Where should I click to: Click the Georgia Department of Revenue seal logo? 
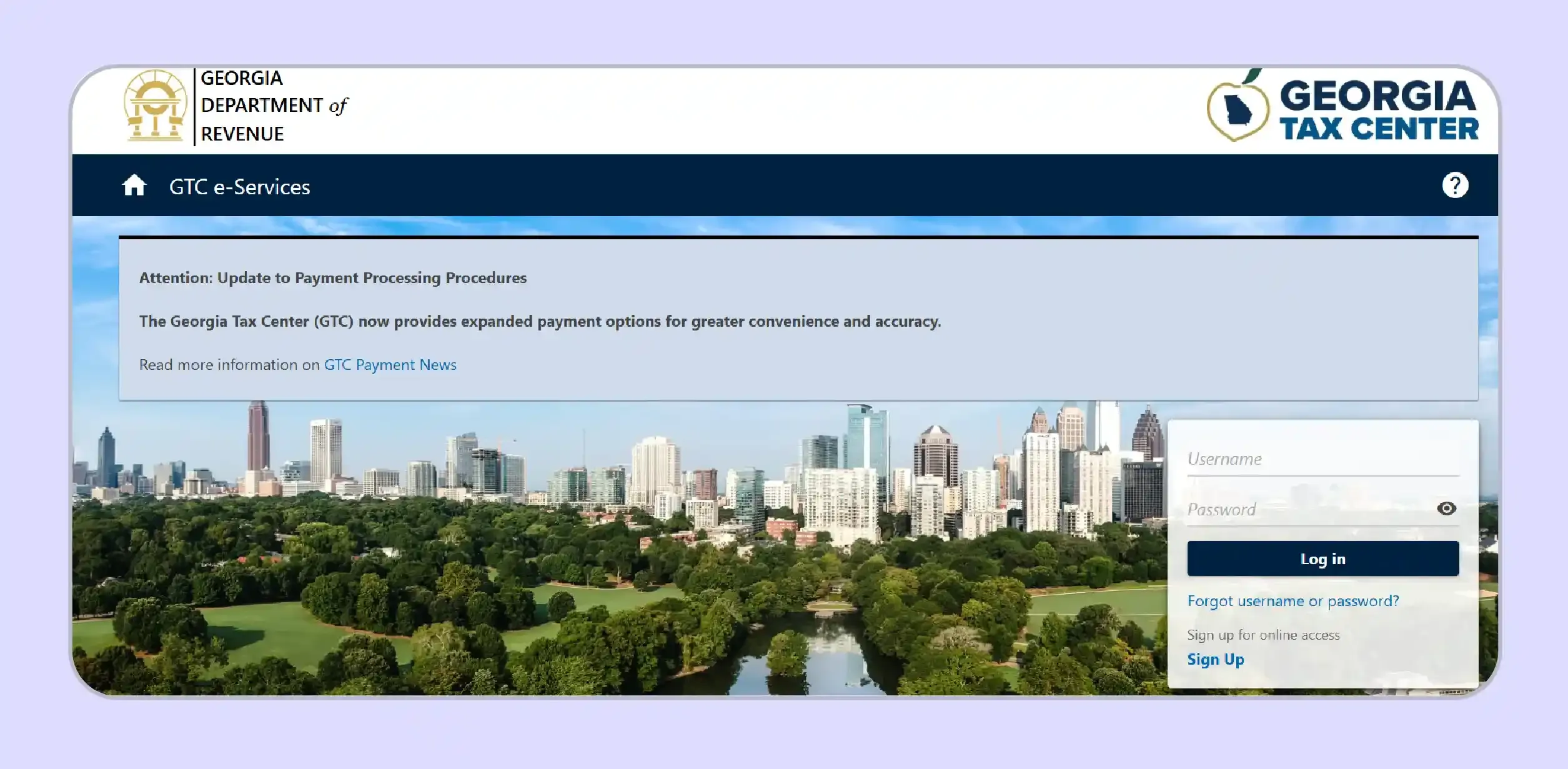156,106
